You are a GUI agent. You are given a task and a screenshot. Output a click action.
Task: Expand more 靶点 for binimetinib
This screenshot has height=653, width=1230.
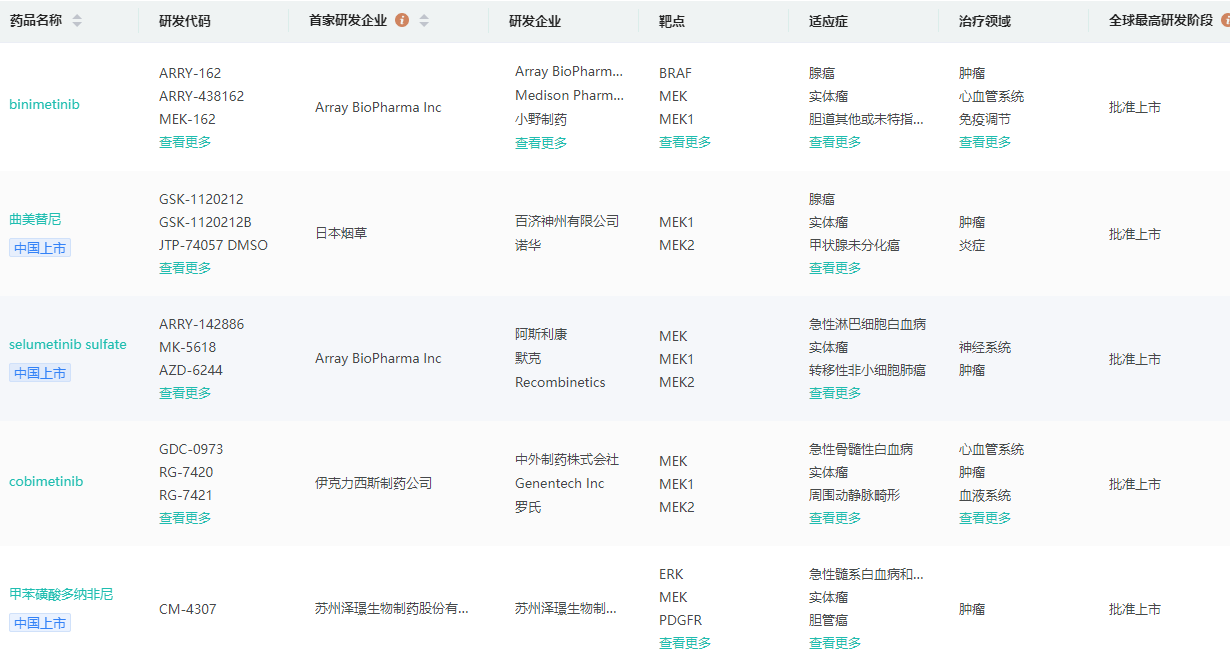pyautogui.click(x=685, y=142)
